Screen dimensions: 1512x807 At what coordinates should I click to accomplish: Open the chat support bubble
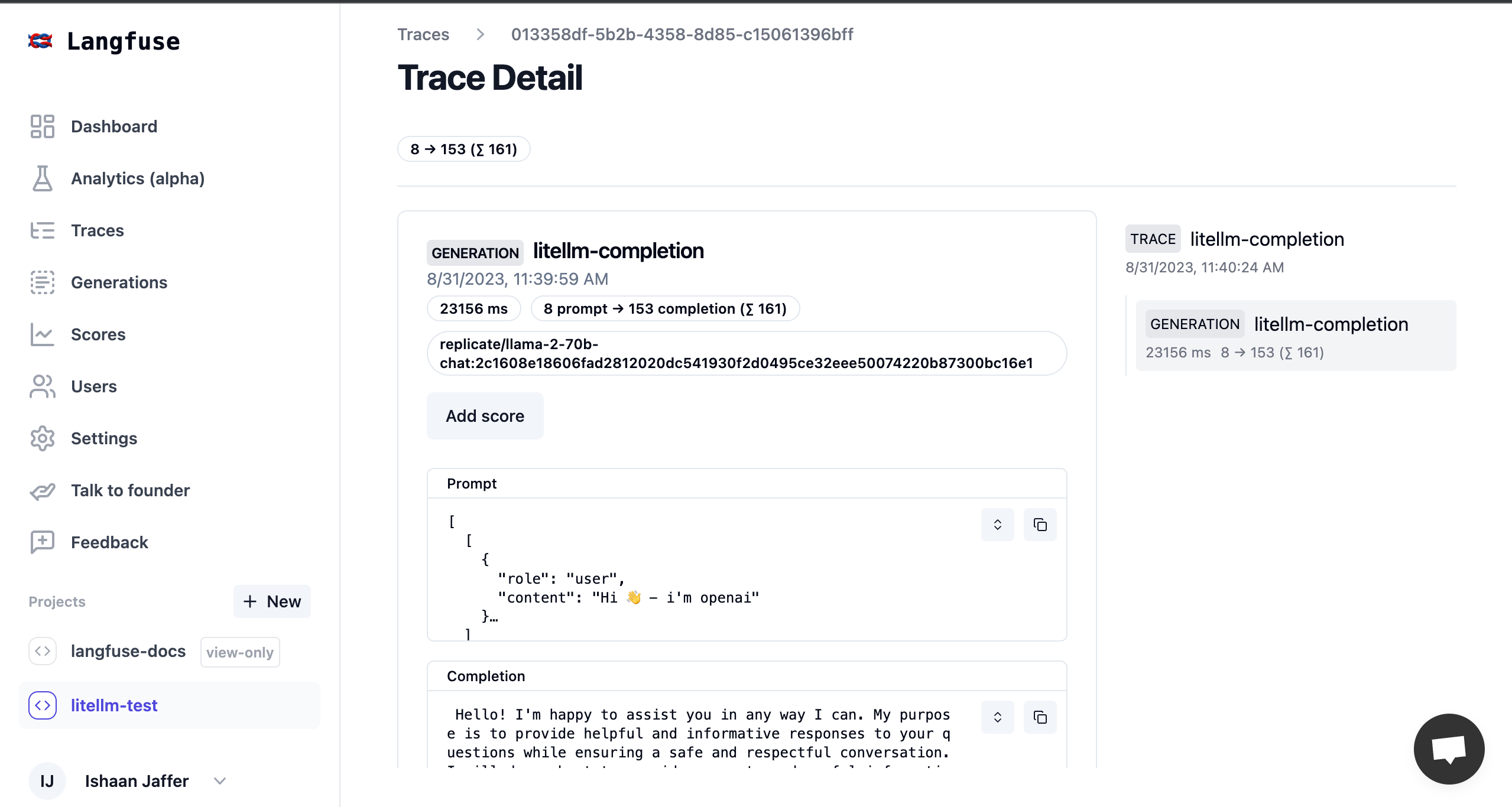(1448, 749)
